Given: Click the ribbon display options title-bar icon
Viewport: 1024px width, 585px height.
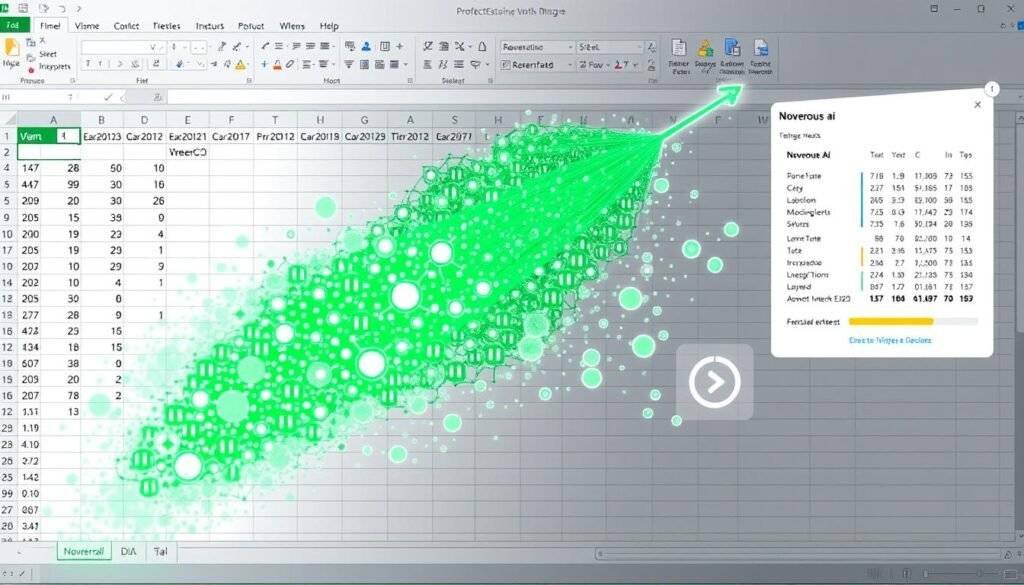Looking at the screenshot, I should point(934,9).
